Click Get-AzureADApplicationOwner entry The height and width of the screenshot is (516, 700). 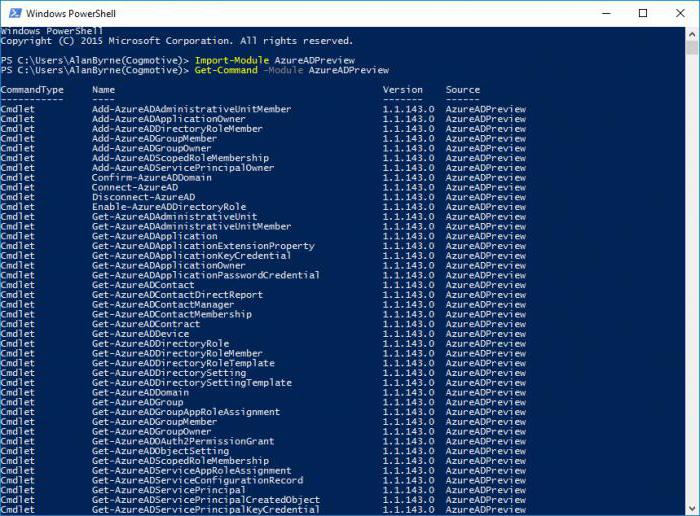pyautogui.click(x=169, y=266)
